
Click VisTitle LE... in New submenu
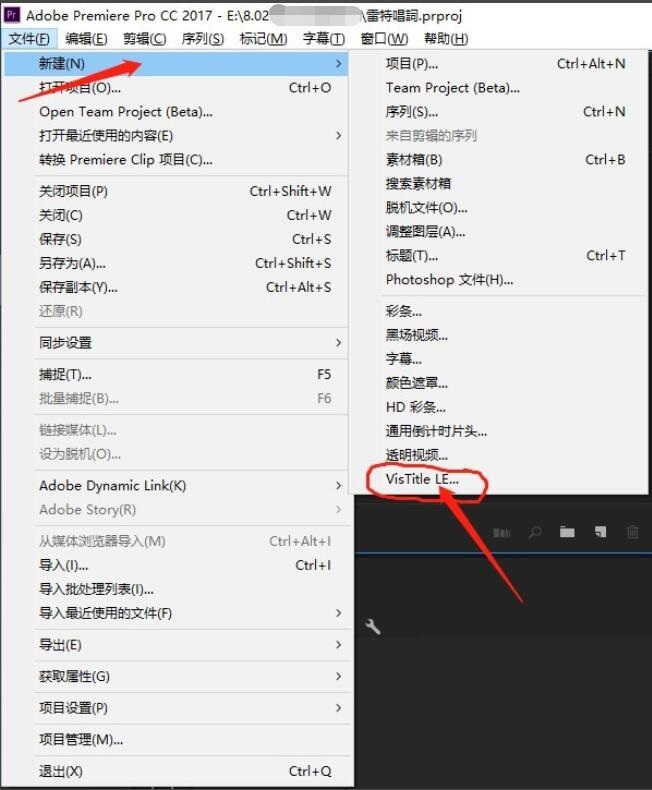[499, 479]
